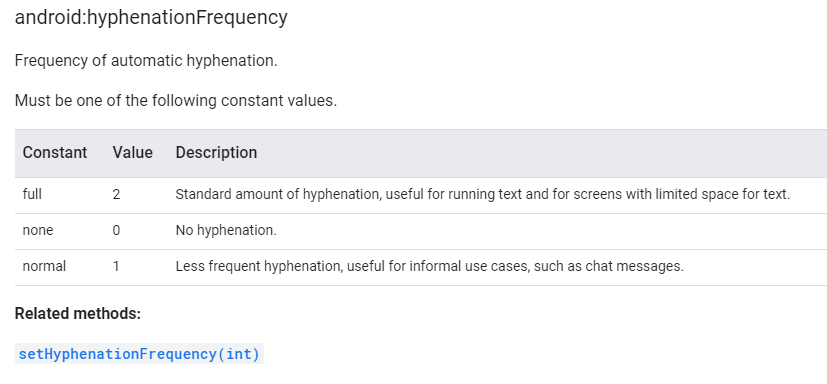Image resolution: width=827 pixels, height=384 pixels.
Task: Click value 1 in the normal row
Action: (116, 266)
